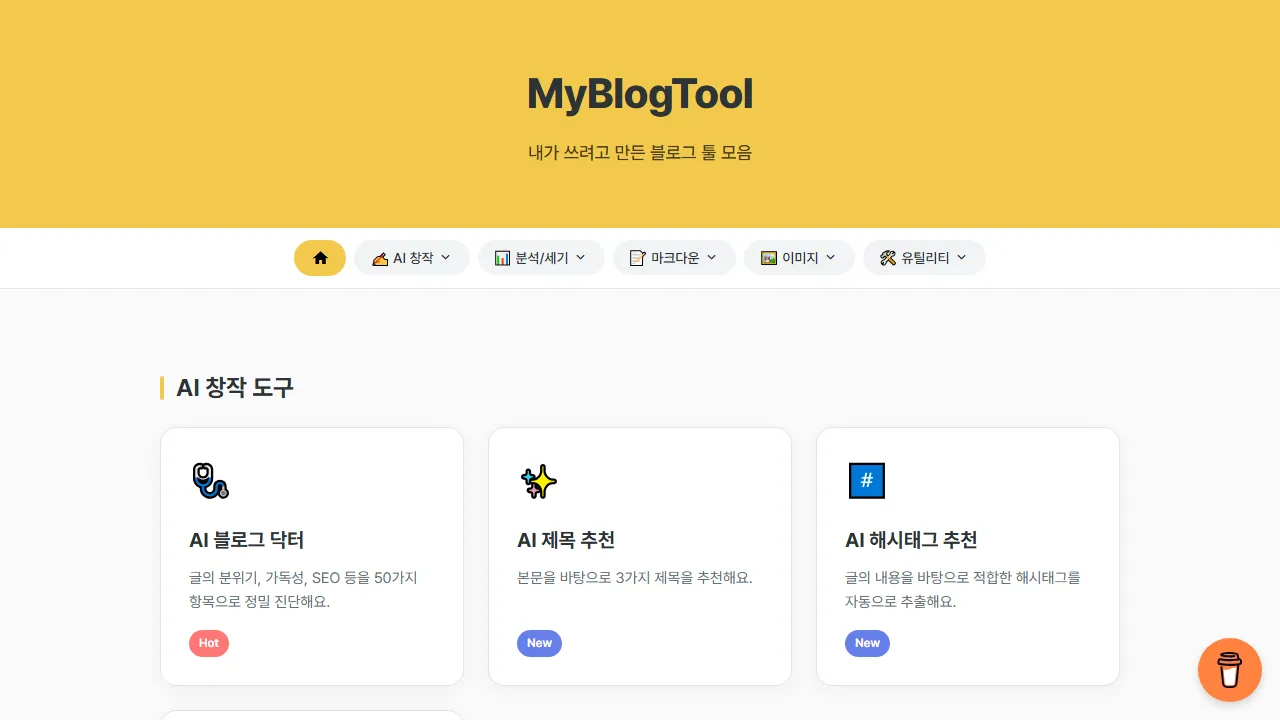Click the orange coffee cup floating button

1230,670
